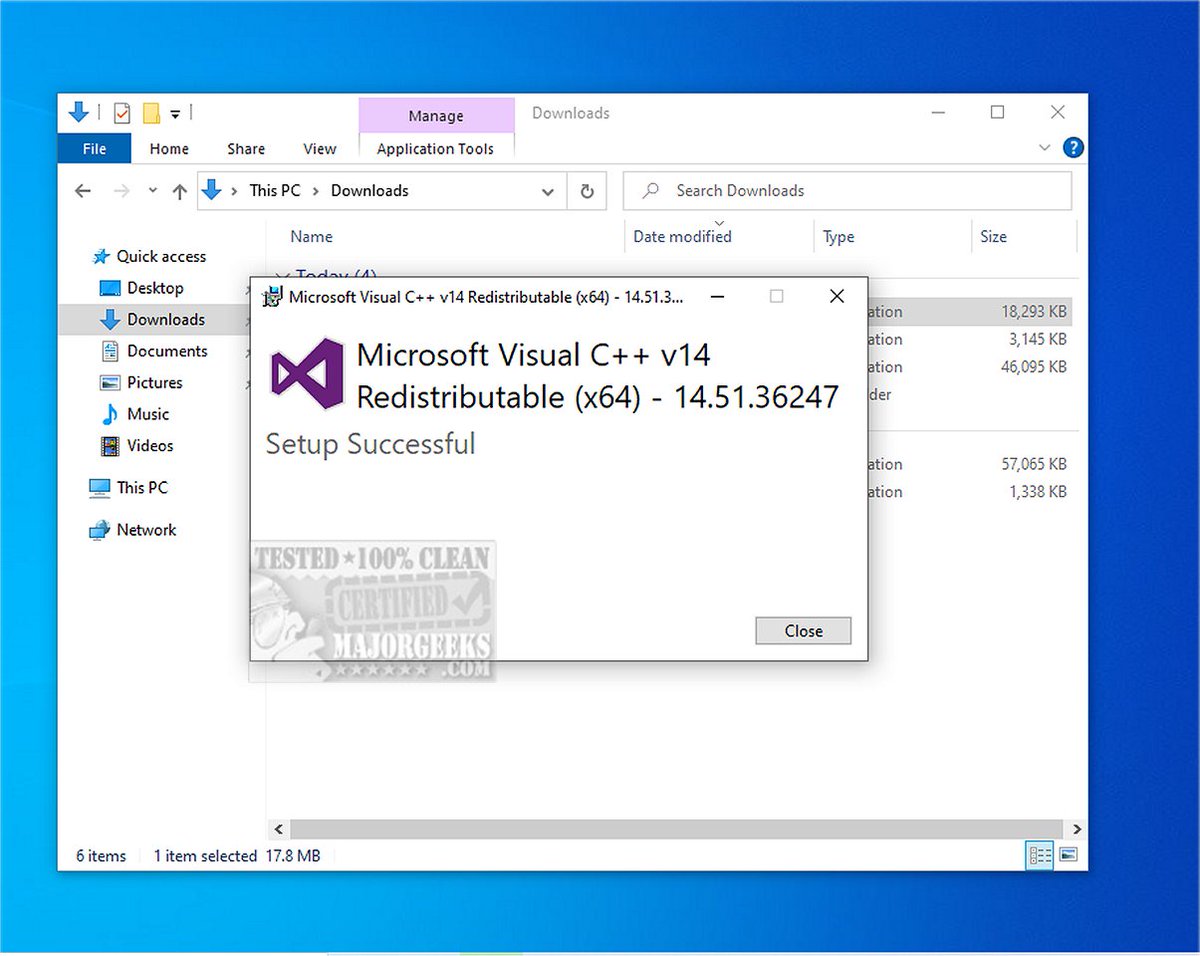Click Close in the Setup Successful dialog
Image resolution: width=1200 pixels, height=956 pixels.
coord(803,631)
